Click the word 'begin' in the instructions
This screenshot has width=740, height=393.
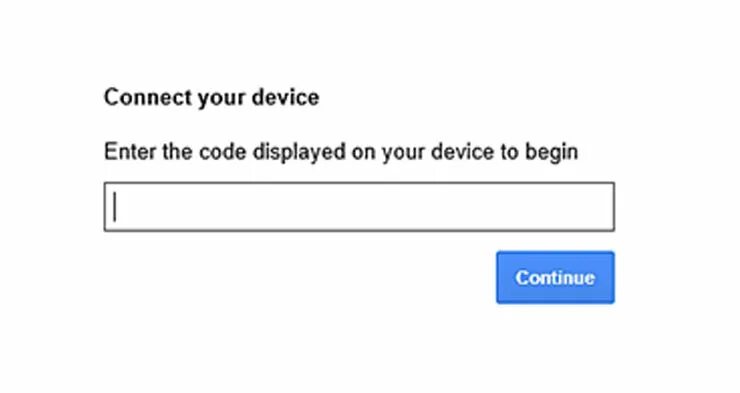pyautogui.click(x=552, y=152)
